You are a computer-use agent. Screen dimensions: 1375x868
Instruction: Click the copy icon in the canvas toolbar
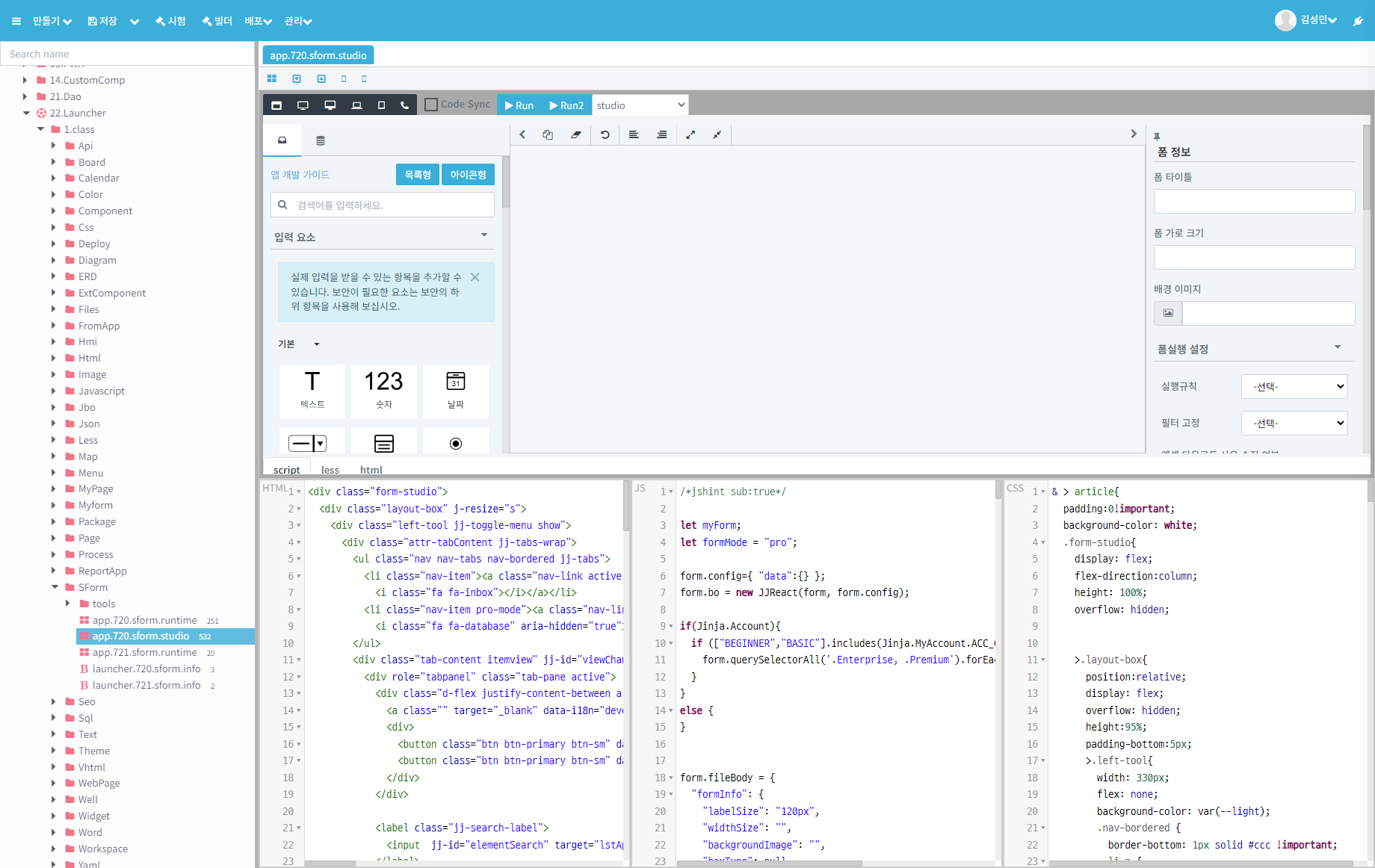pyautogui.click(x=548, y=134)
